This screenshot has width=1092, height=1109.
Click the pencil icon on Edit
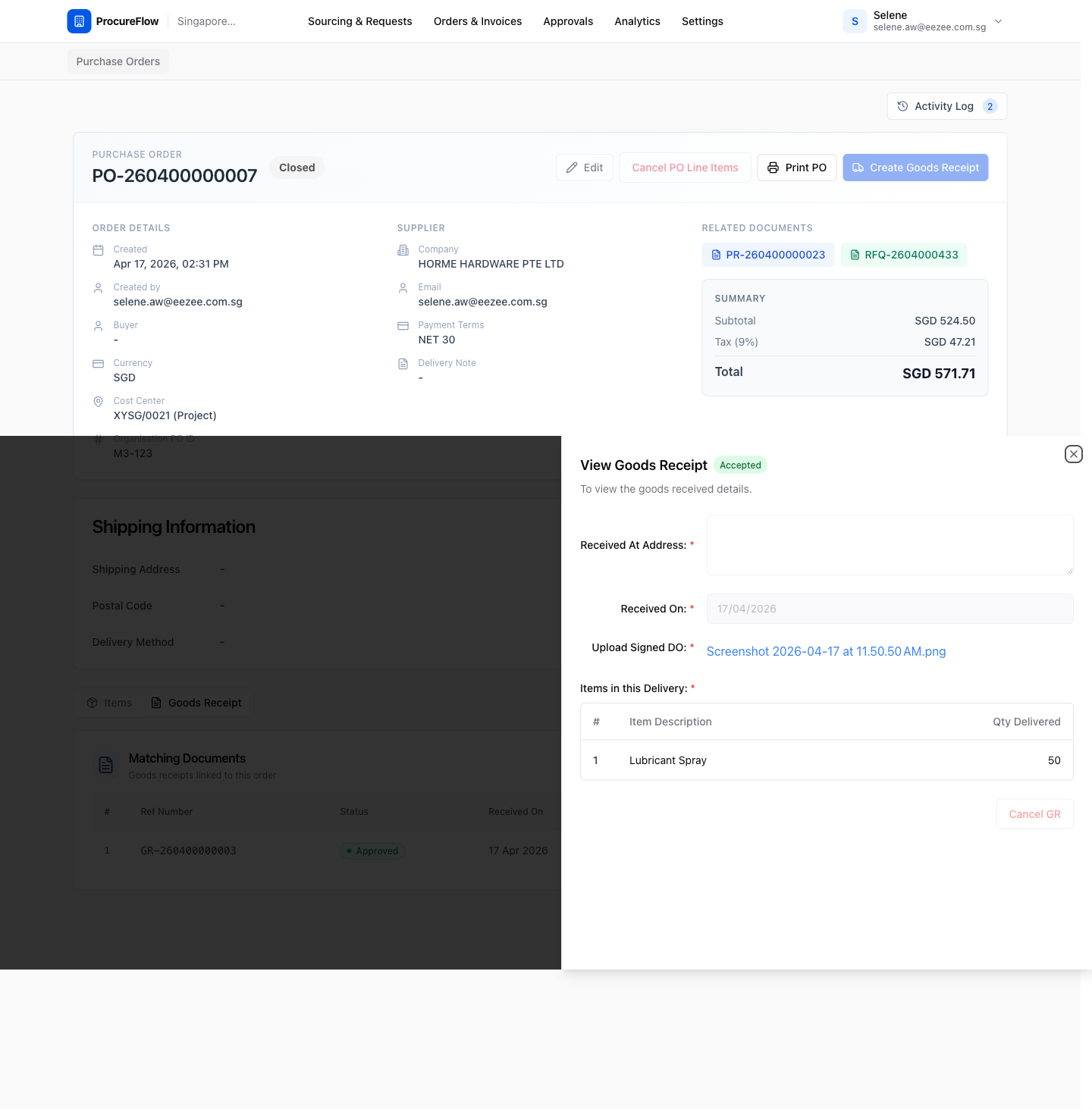coord(572,168)
